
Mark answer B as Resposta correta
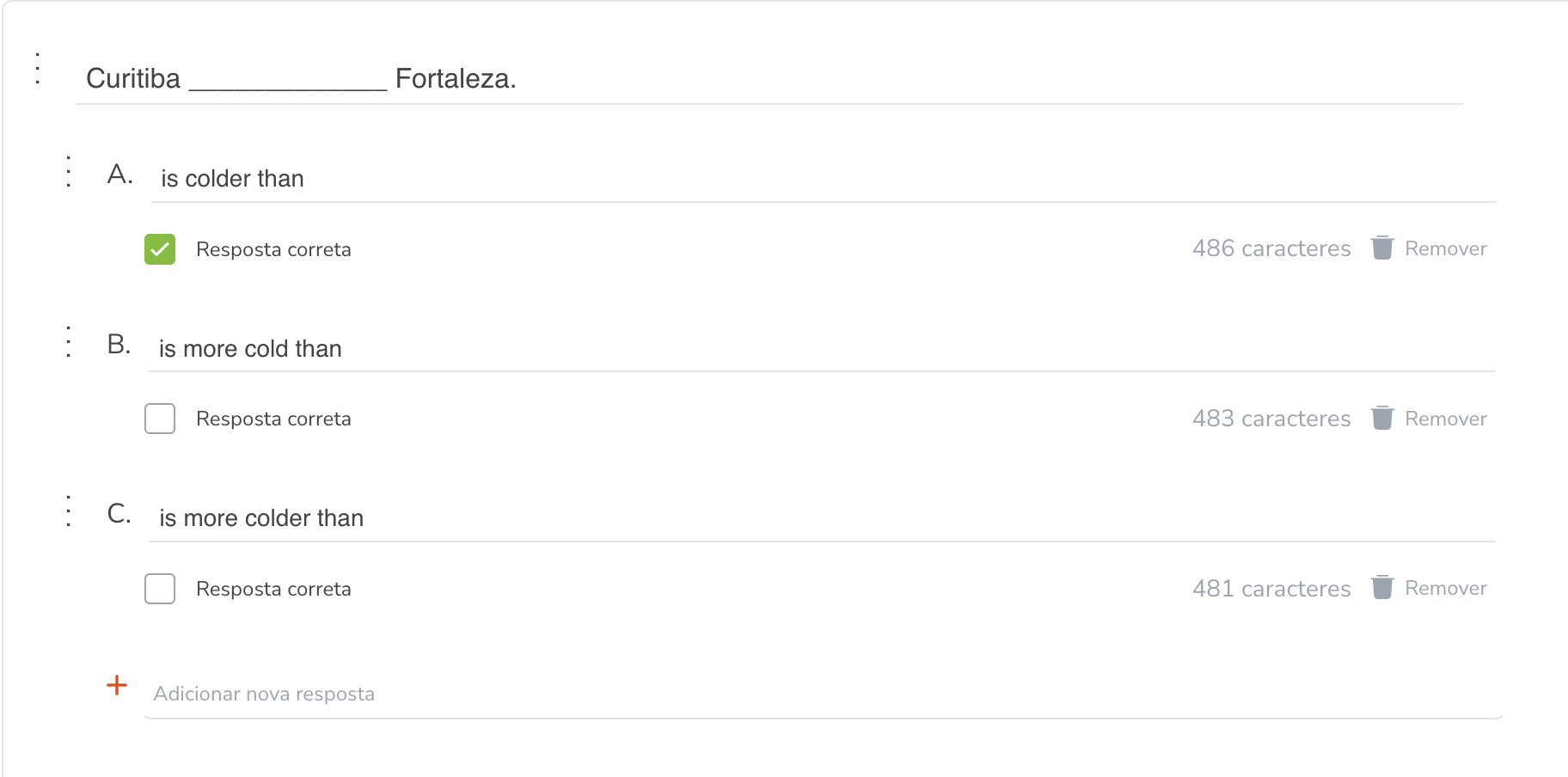click(x=160, y=419)
